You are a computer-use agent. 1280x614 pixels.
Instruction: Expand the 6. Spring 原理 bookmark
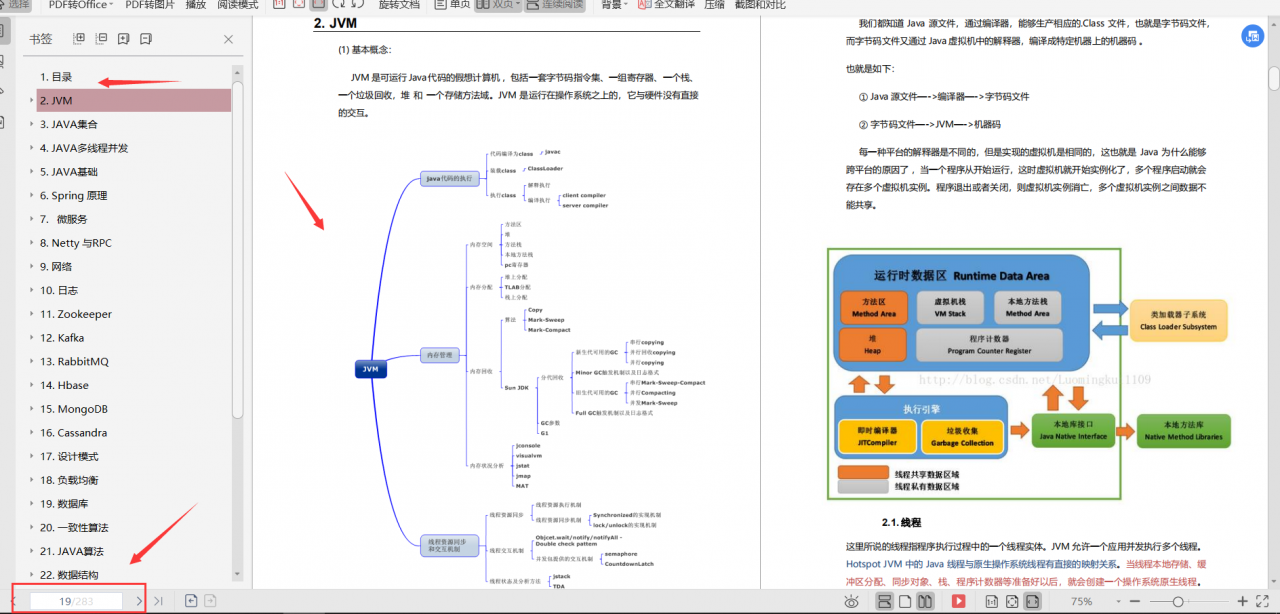point(32,196)
